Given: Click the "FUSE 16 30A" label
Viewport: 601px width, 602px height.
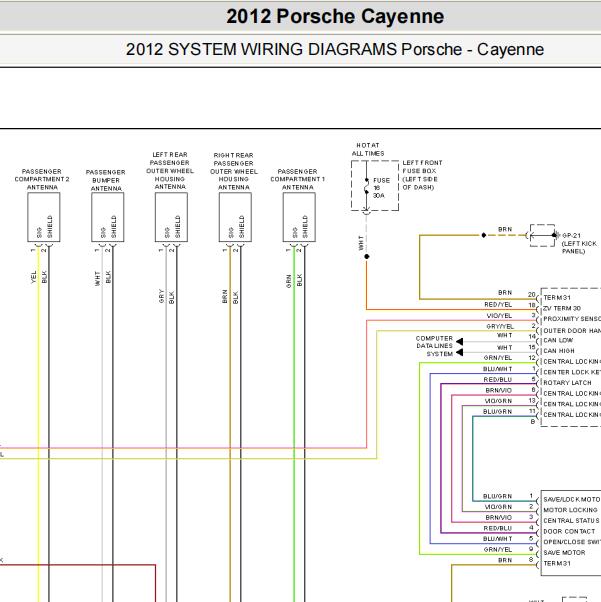Looking at the screenshot, I should [381, 188].
